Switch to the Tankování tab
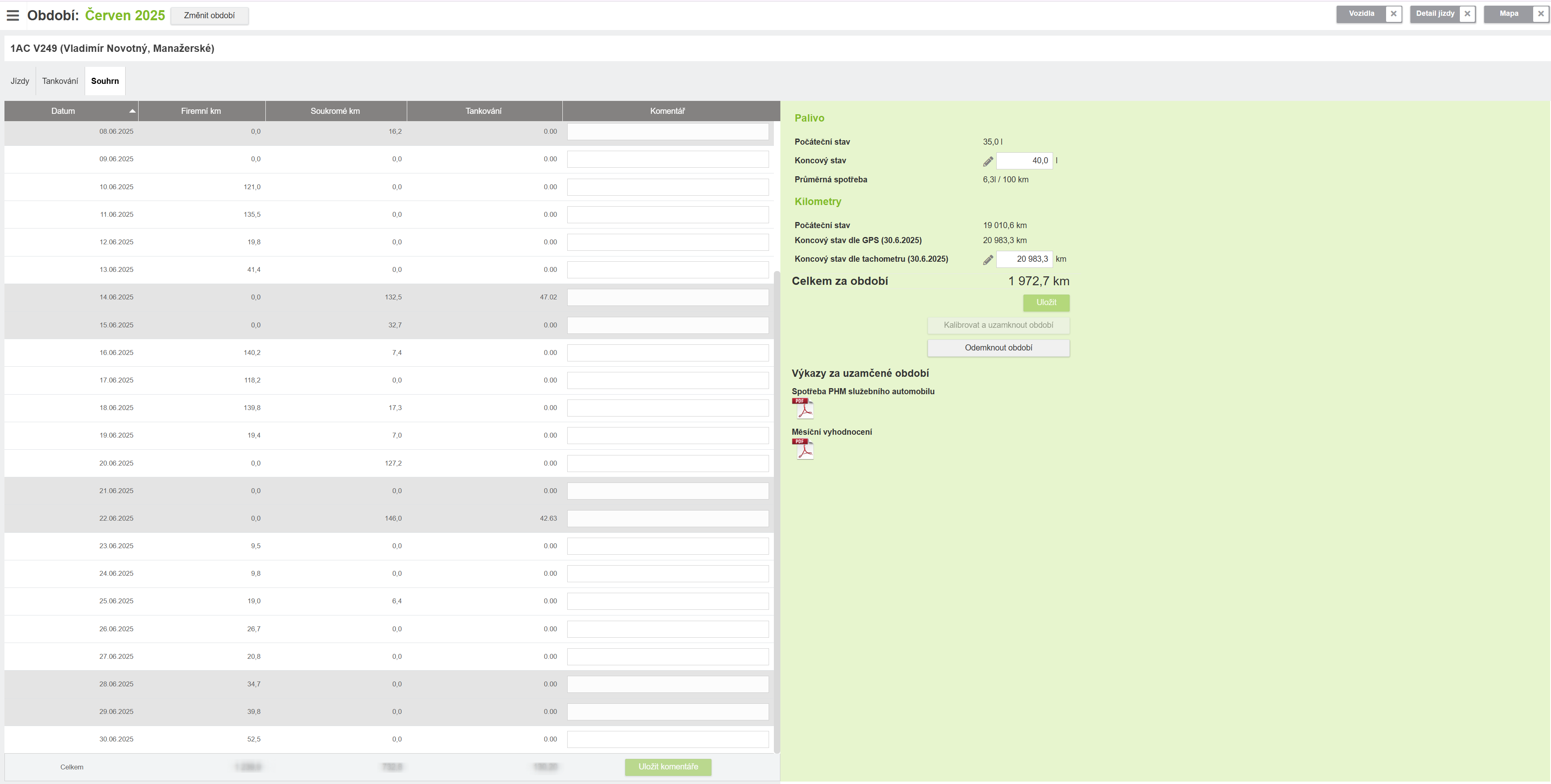This screenshot has height=784, width=1551. (x=60, y=81)
